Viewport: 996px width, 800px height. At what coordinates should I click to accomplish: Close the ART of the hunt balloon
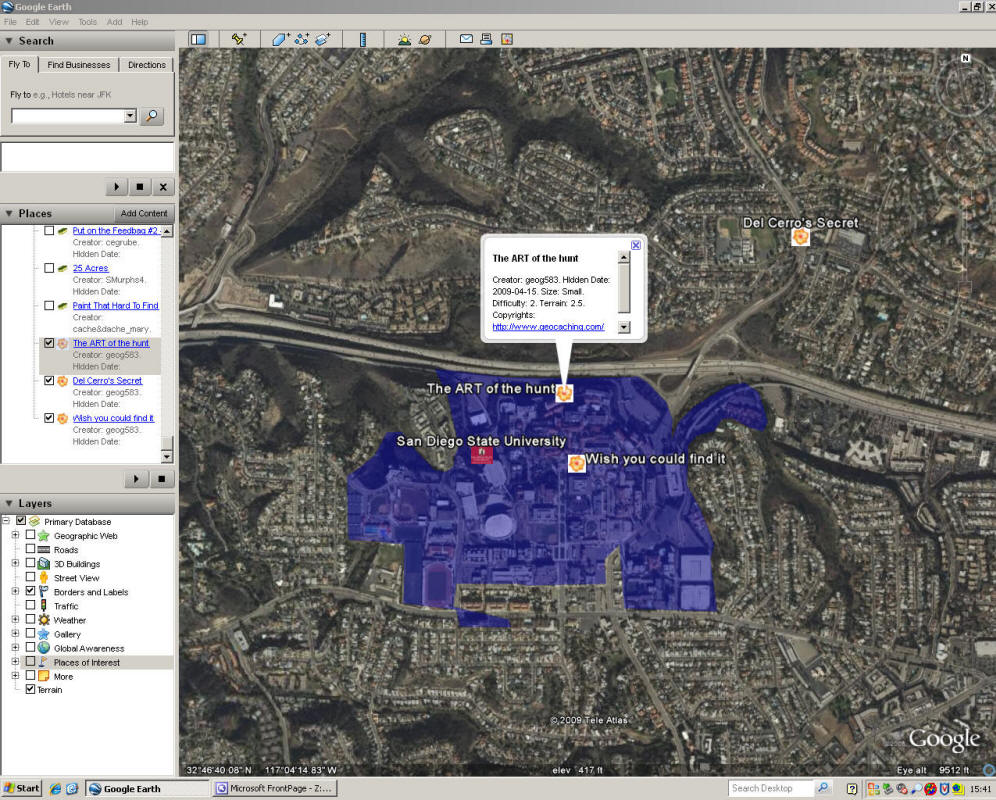[x=636, y=245]
